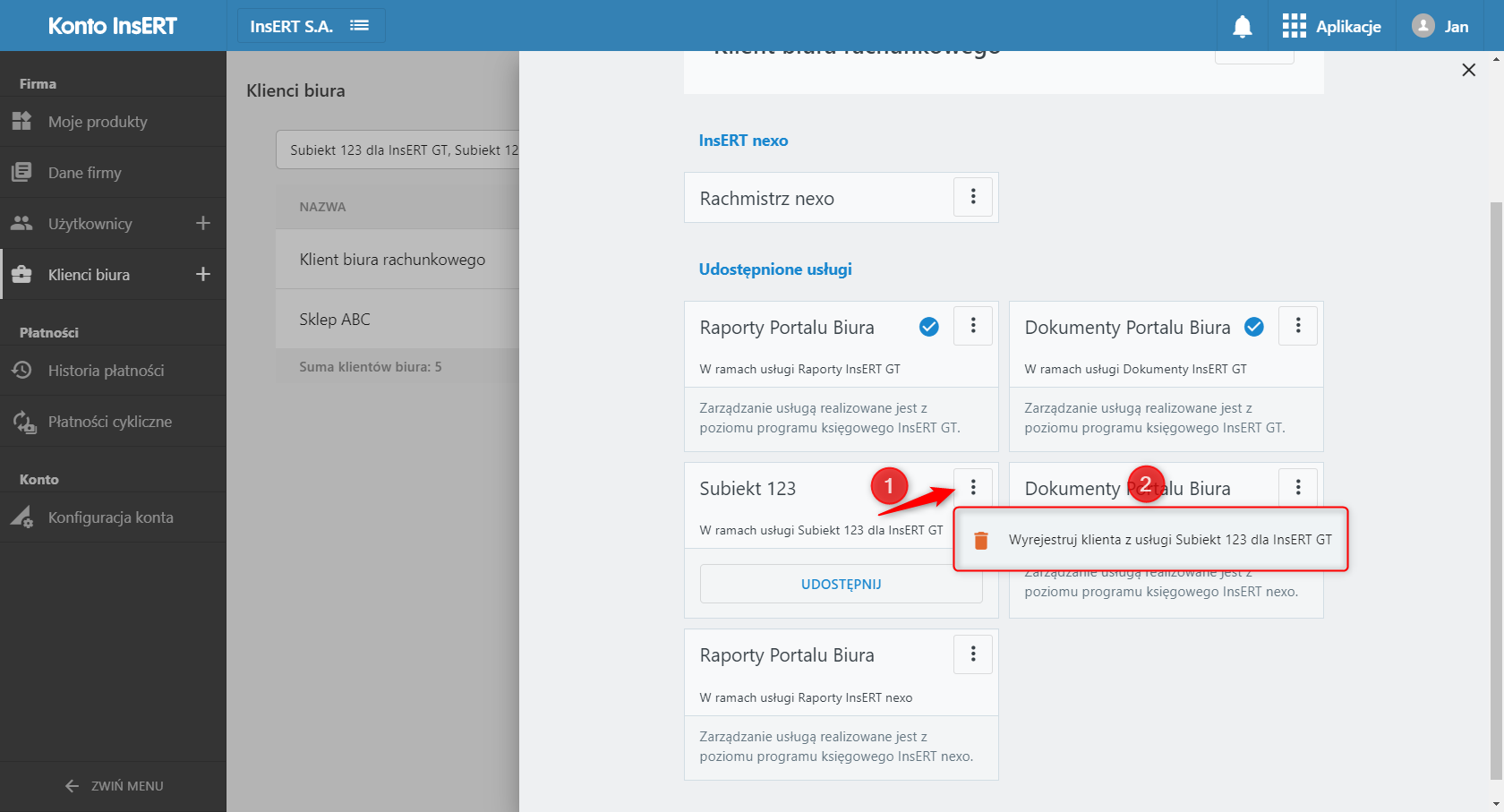Open three-dot menu for Rachmistrz nexo
The height and width of the screenshot is (812, 1504).
point(973,197)
